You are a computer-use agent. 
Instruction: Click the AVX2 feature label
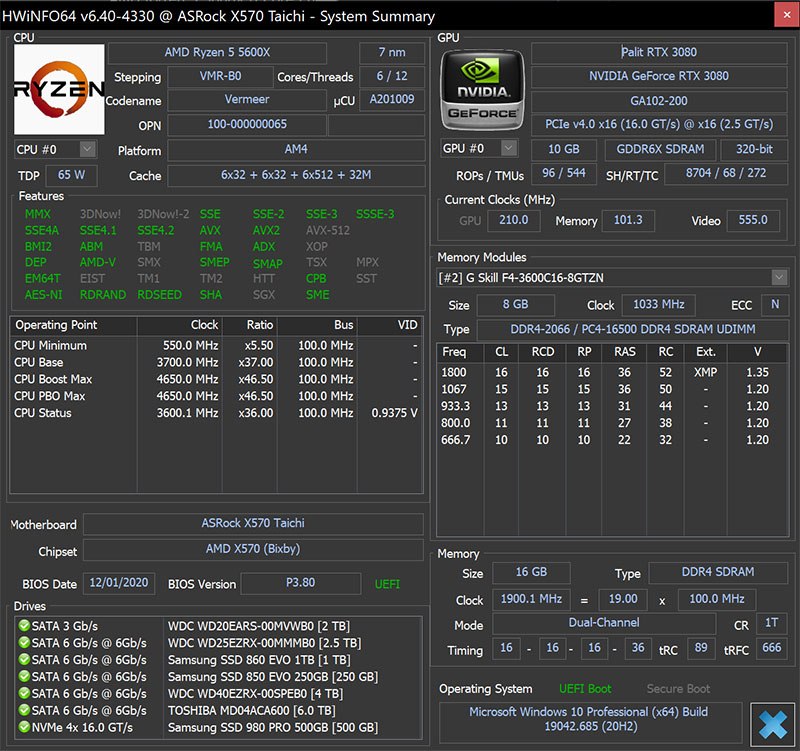tap(266, 231)
